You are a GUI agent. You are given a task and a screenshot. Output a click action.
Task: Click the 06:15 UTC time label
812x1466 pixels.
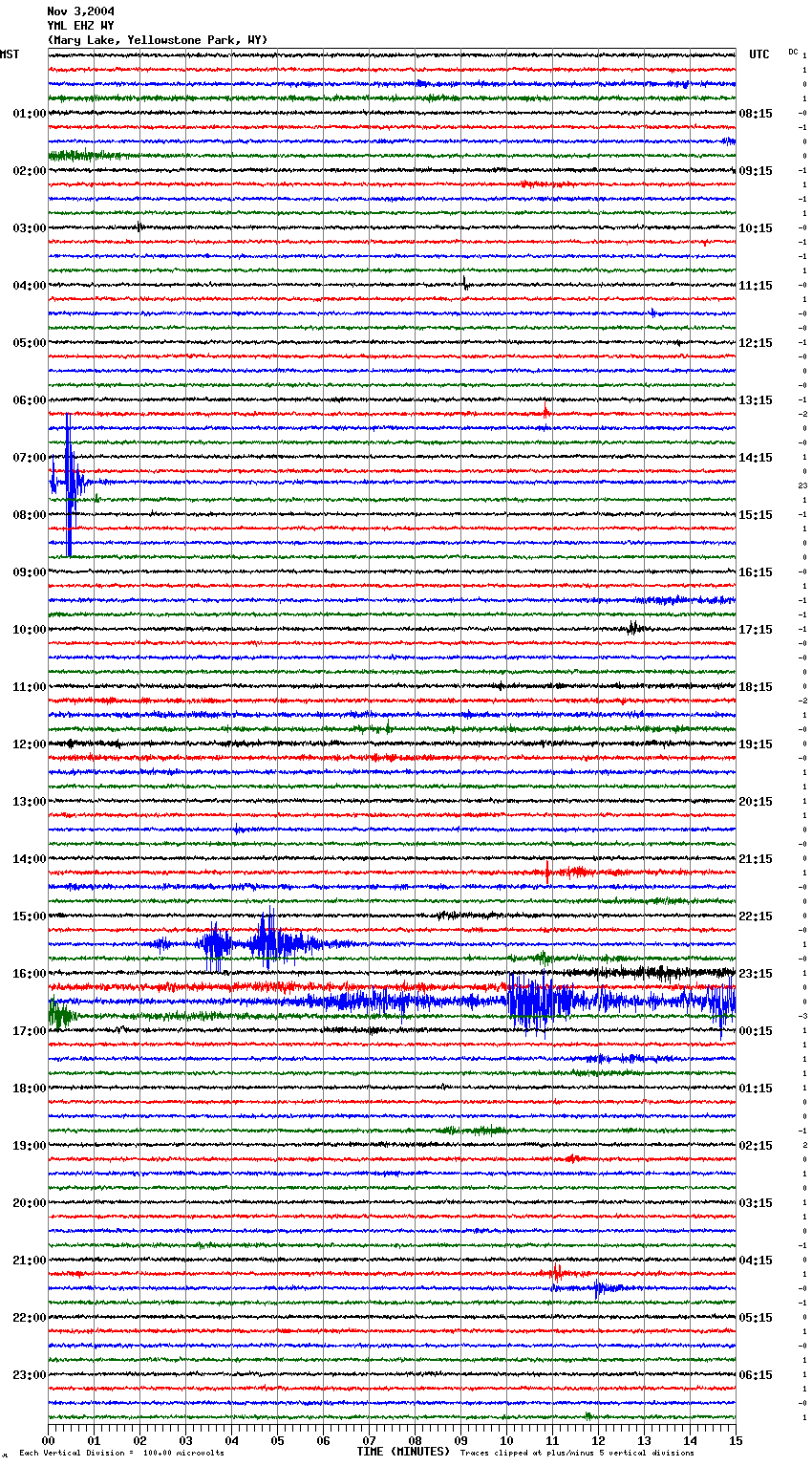[756, 1375]
